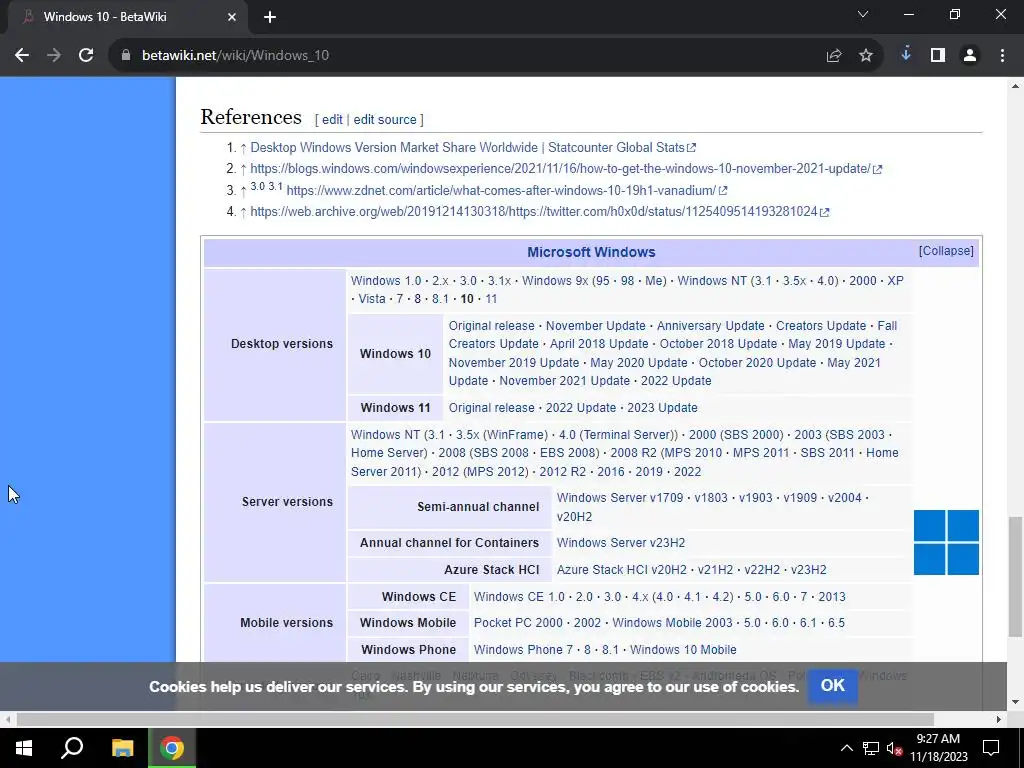
Task: Open Windows CE 1.0 link
Action: (519, 597)
